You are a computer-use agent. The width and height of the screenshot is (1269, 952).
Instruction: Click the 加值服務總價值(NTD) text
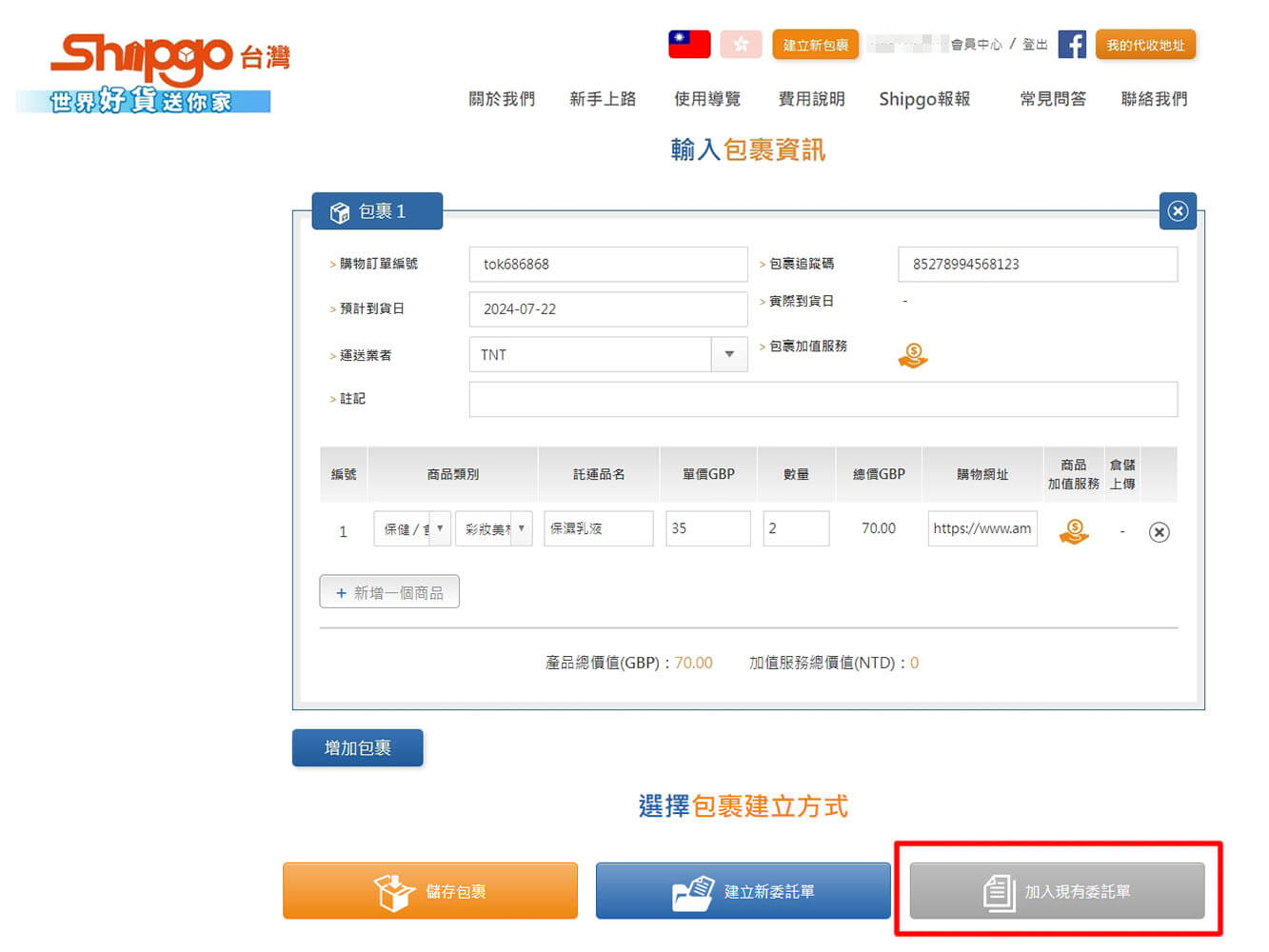tap(834, 663)
